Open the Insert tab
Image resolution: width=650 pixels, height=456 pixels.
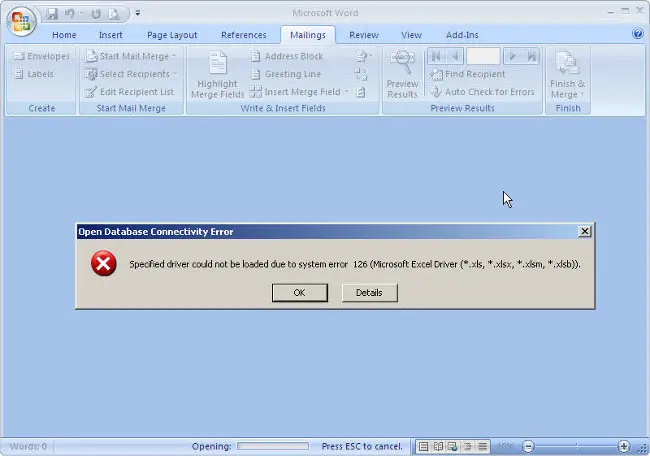[x=110, y=35]
